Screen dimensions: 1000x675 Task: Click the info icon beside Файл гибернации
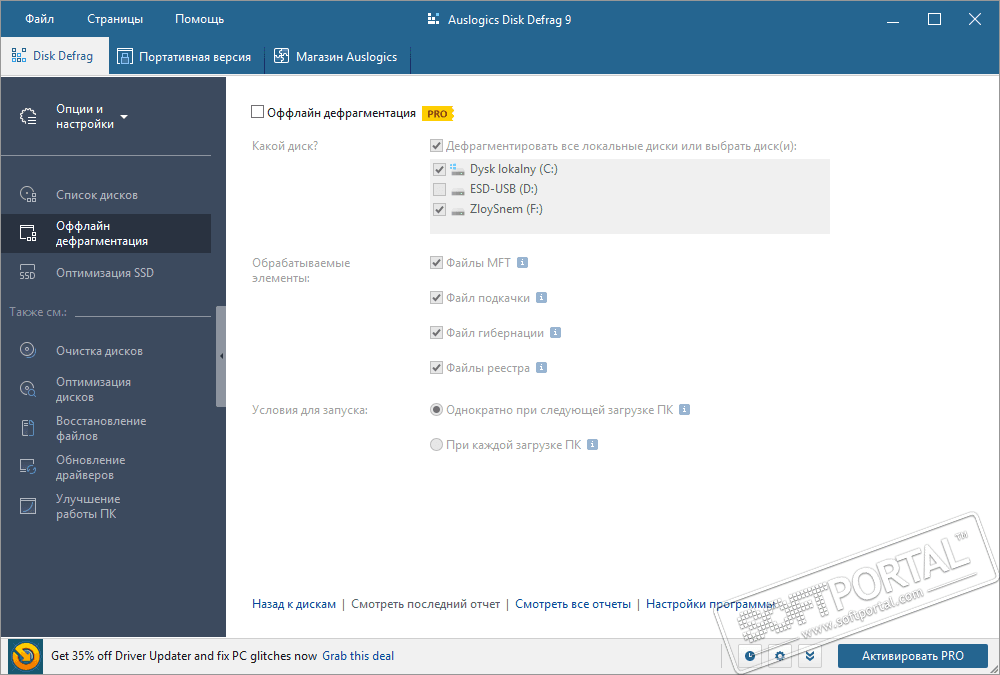point(555,332)
